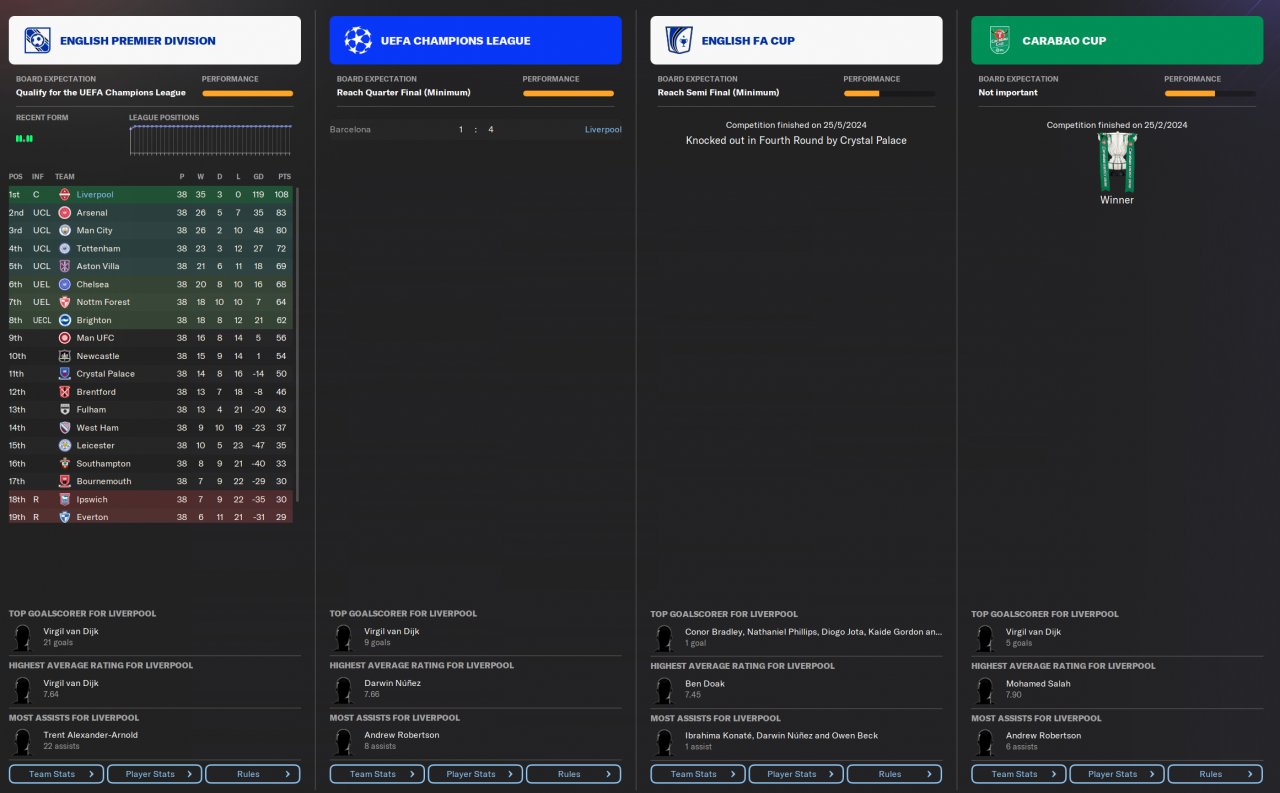Open Team Stats for UEFA Champions League

(377, 774)
